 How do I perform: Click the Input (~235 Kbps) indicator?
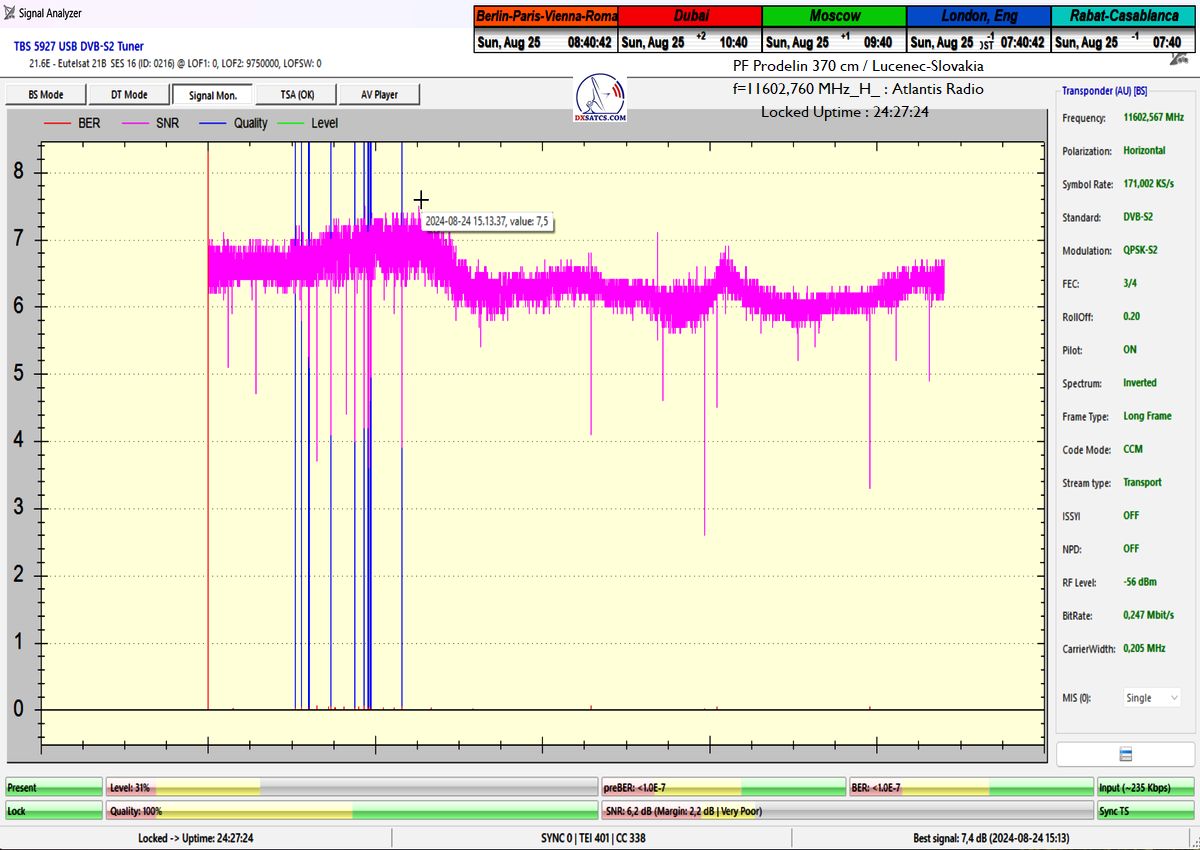(x=1145, y=788)
